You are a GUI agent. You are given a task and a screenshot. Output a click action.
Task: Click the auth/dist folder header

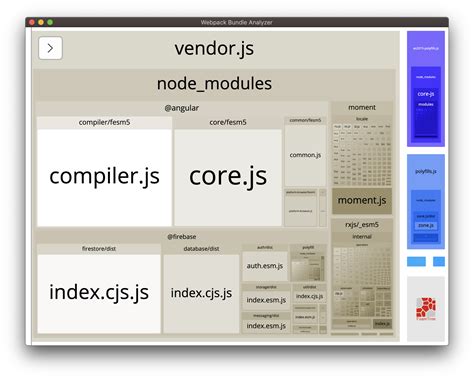tap(265, 247)
